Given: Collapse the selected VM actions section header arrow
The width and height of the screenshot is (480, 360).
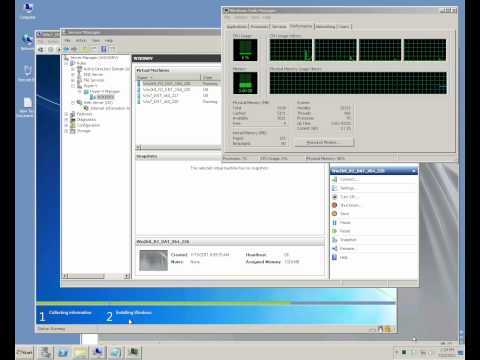Looking at the screenshot, I should (x=414, y=171).
